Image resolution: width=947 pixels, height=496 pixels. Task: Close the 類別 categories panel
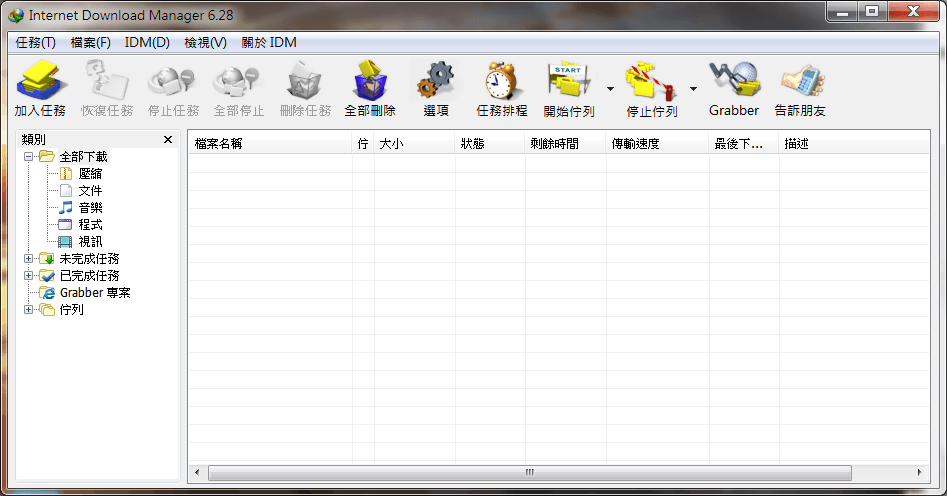tap(168, 140)
